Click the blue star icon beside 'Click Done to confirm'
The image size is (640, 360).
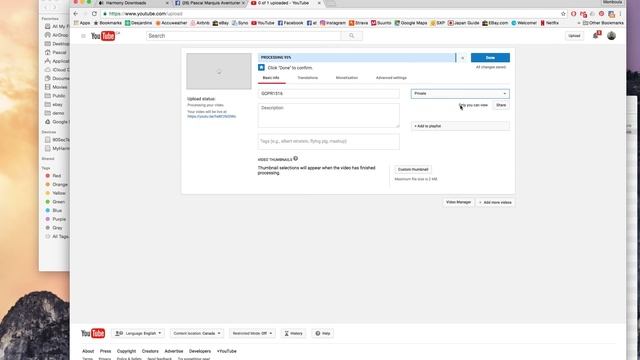point(261,67)
